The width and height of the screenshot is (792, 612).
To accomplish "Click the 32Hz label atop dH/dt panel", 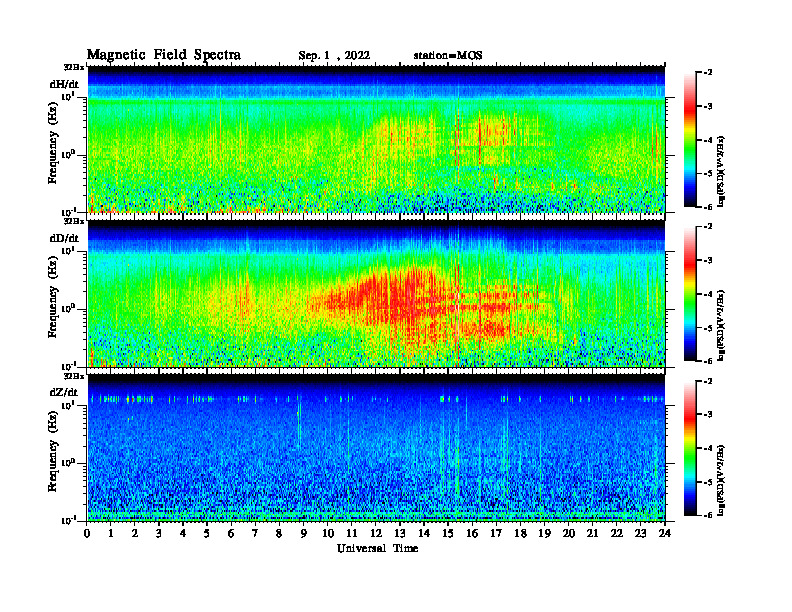I will pyautogui.click(x=74, y=67).
